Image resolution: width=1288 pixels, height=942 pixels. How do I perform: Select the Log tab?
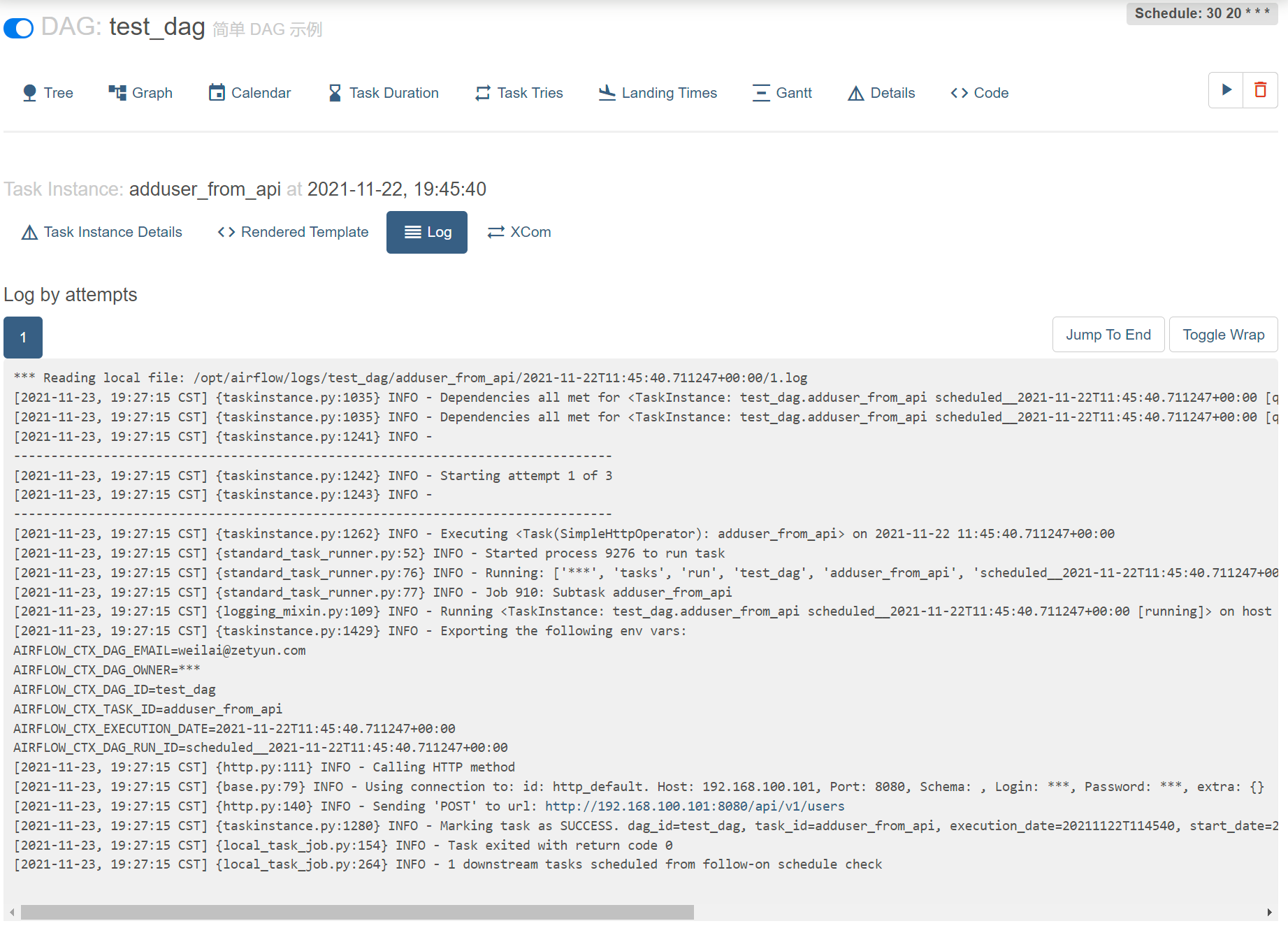427,232
